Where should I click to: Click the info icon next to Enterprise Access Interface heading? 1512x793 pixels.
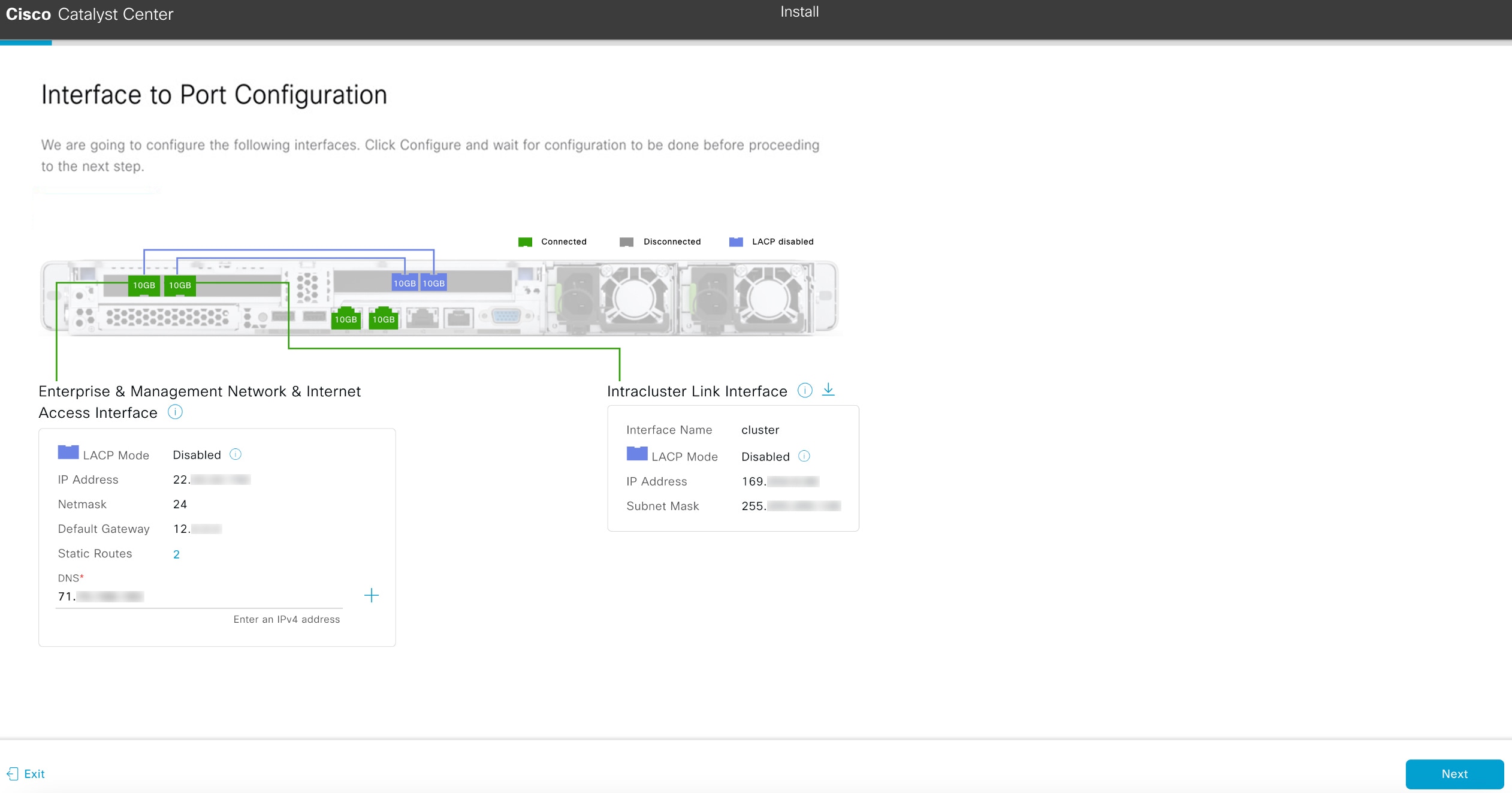[x=175, y=412]
